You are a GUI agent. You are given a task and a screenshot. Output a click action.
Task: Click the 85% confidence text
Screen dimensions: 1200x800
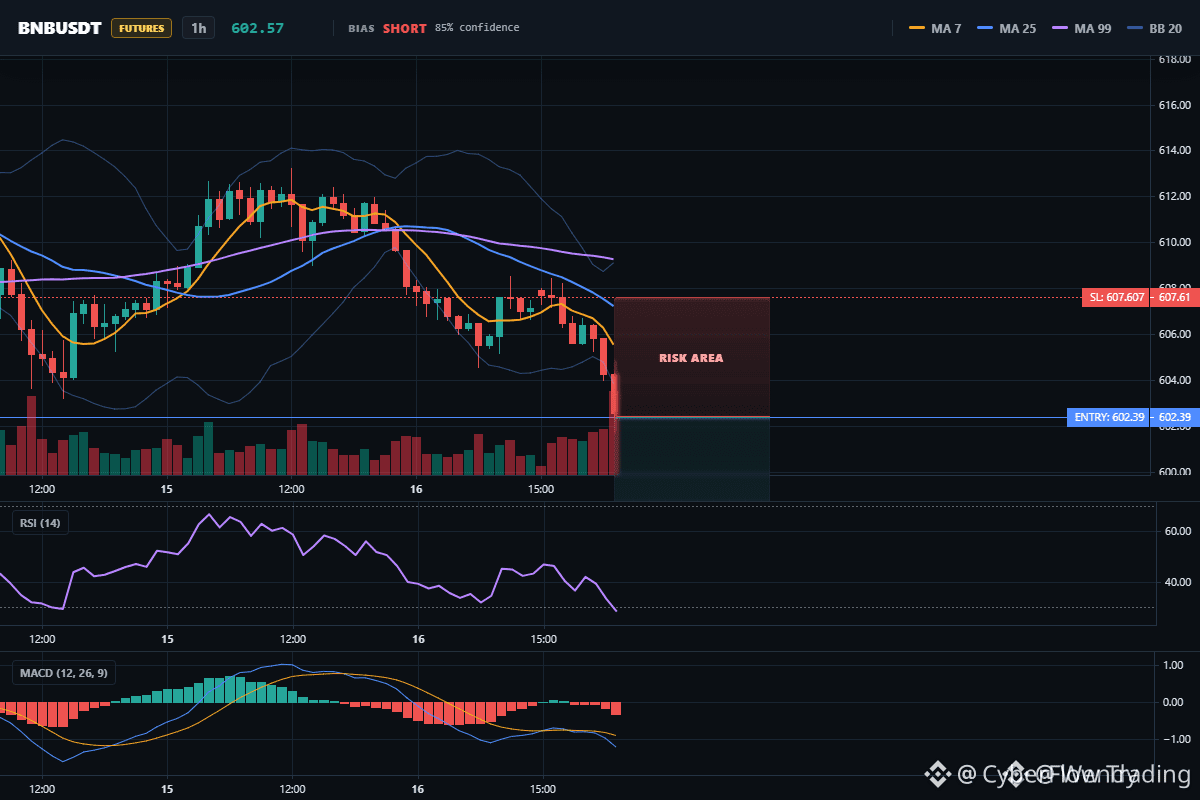point(477,28)
